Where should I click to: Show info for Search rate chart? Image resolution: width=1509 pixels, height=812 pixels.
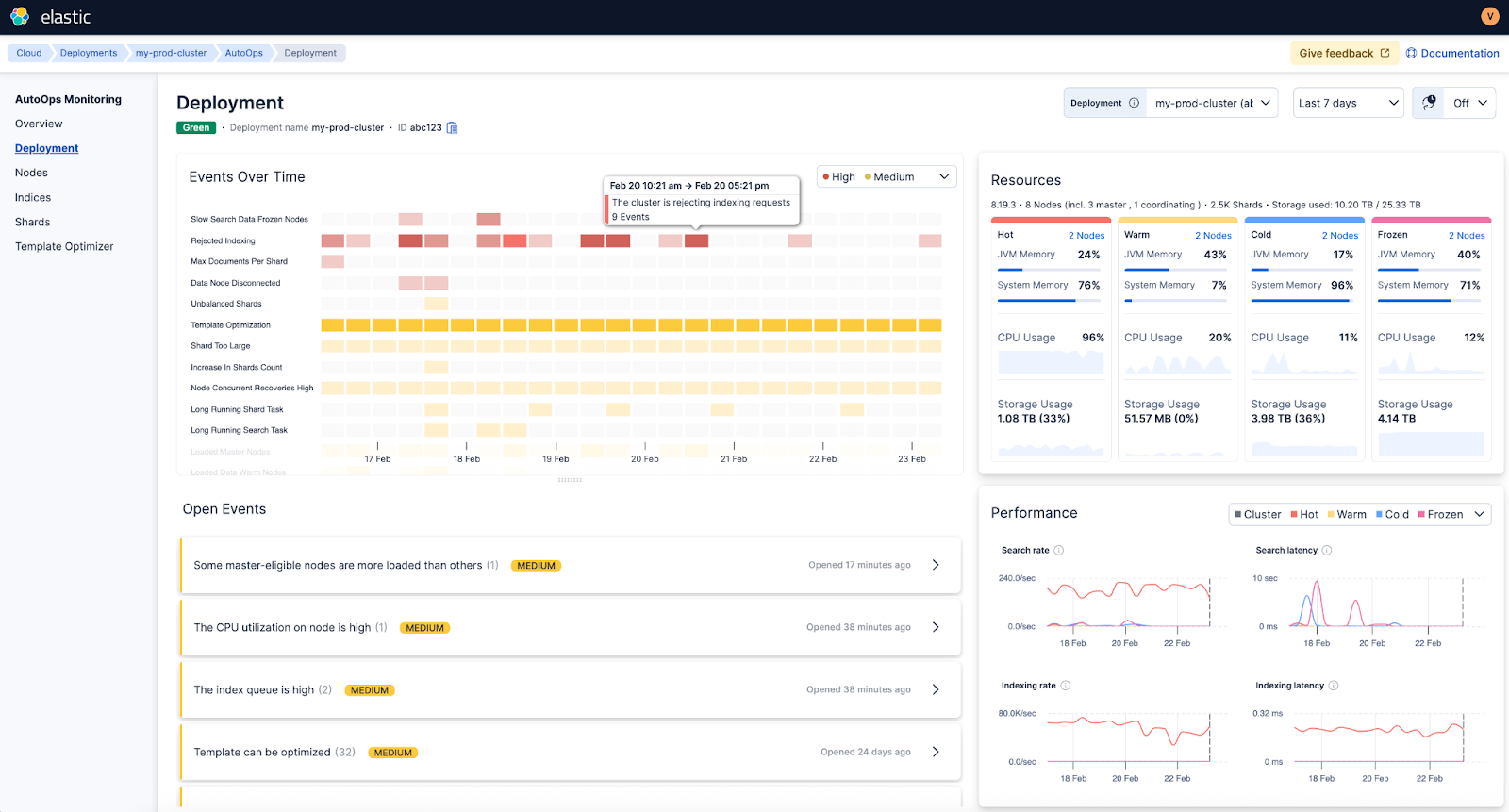click(1058, 551)
